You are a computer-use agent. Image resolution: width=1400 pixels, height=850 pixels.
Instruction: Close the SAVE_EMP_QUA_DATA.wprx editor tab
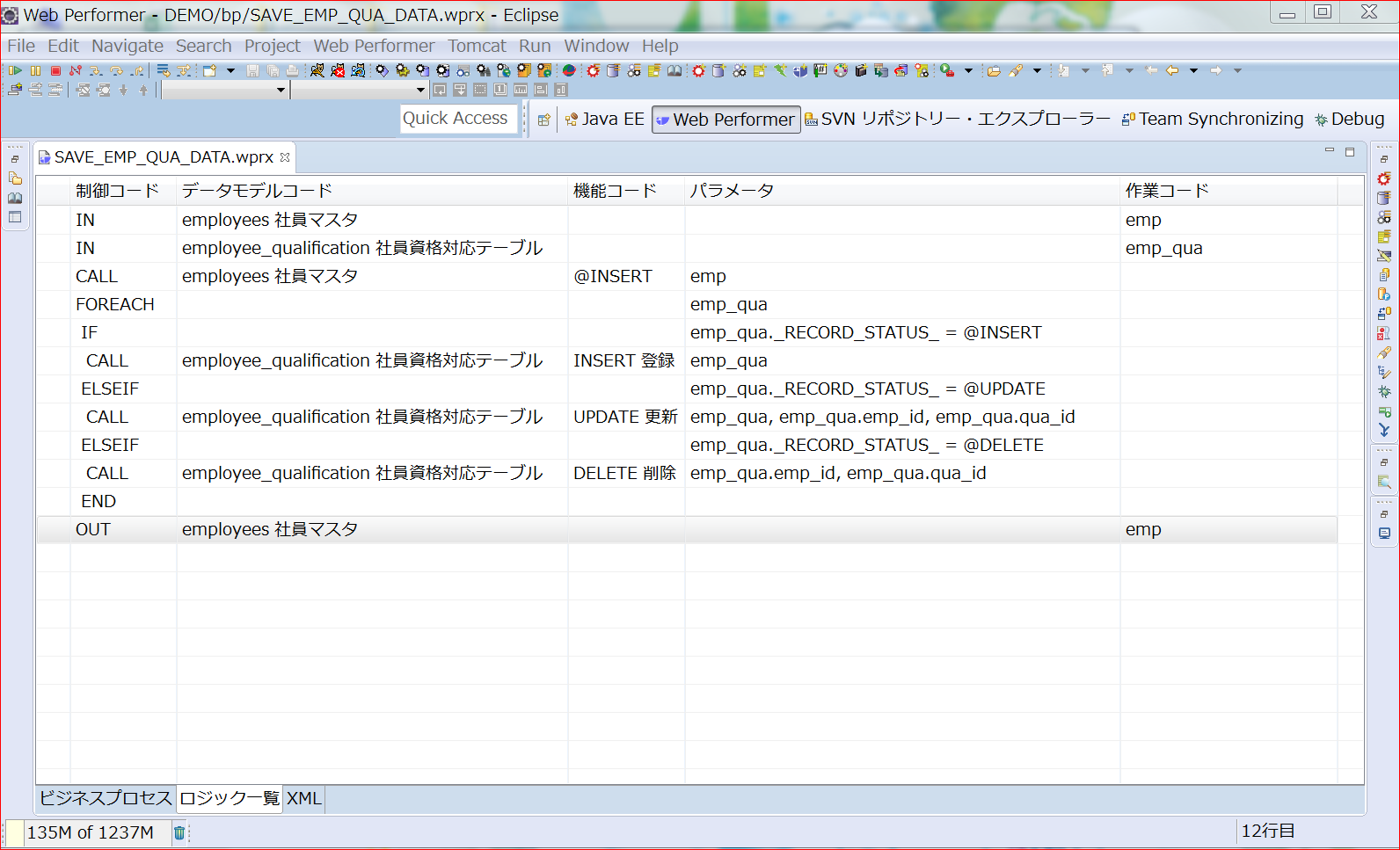pyautogui.click(x=285, y=157)
